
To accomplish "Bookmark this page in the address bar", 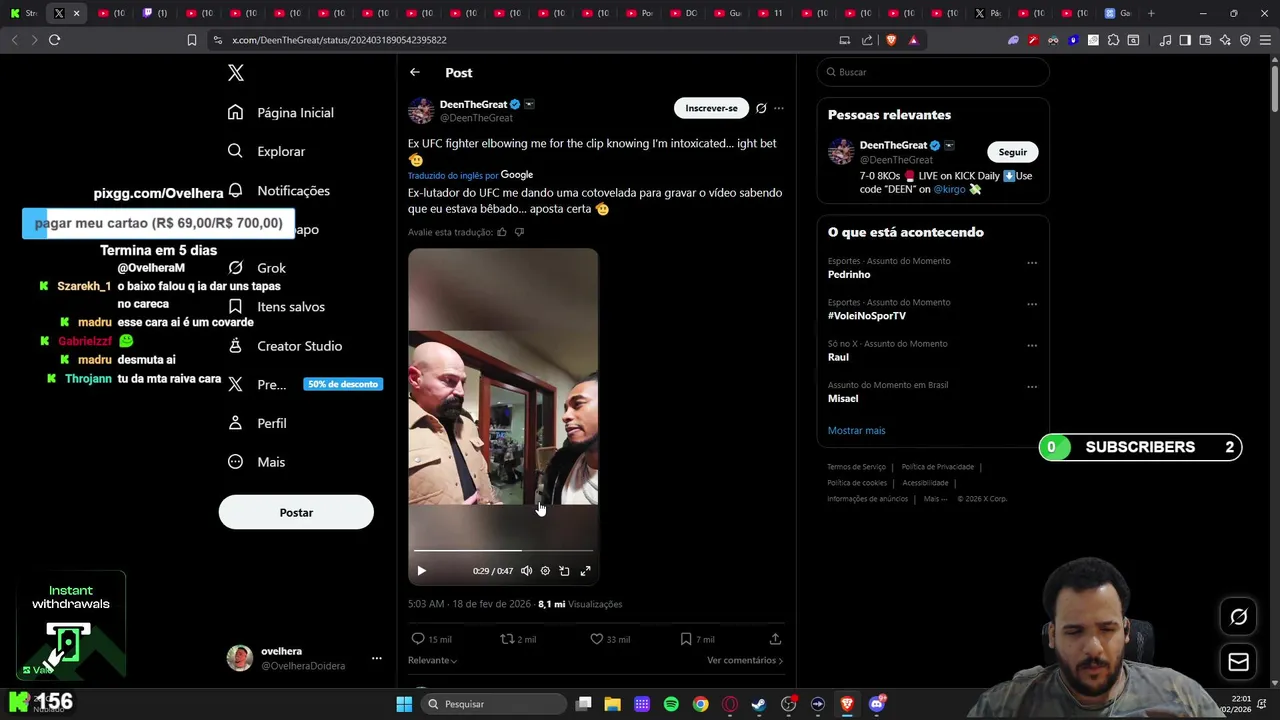I will click(x=192, y=40).
